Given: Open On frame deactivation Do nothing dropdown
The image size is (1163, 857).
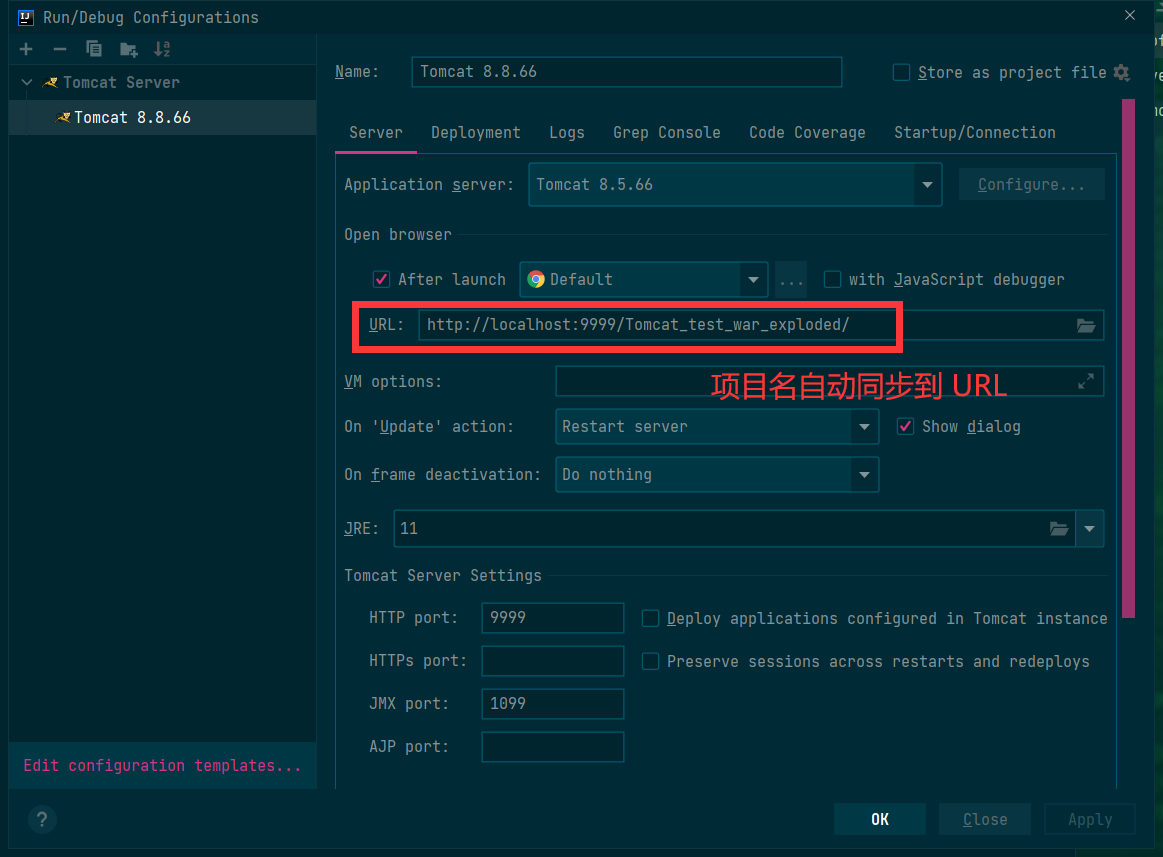Looking at the screenshot, I should tap(717, 475).
